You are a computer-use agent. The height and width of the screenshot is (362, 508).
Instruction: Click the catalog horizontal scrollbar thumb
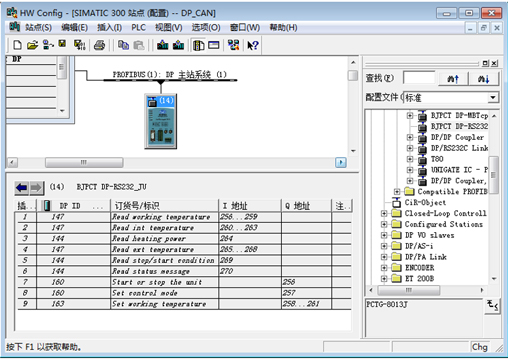click(x=409, y=290)
